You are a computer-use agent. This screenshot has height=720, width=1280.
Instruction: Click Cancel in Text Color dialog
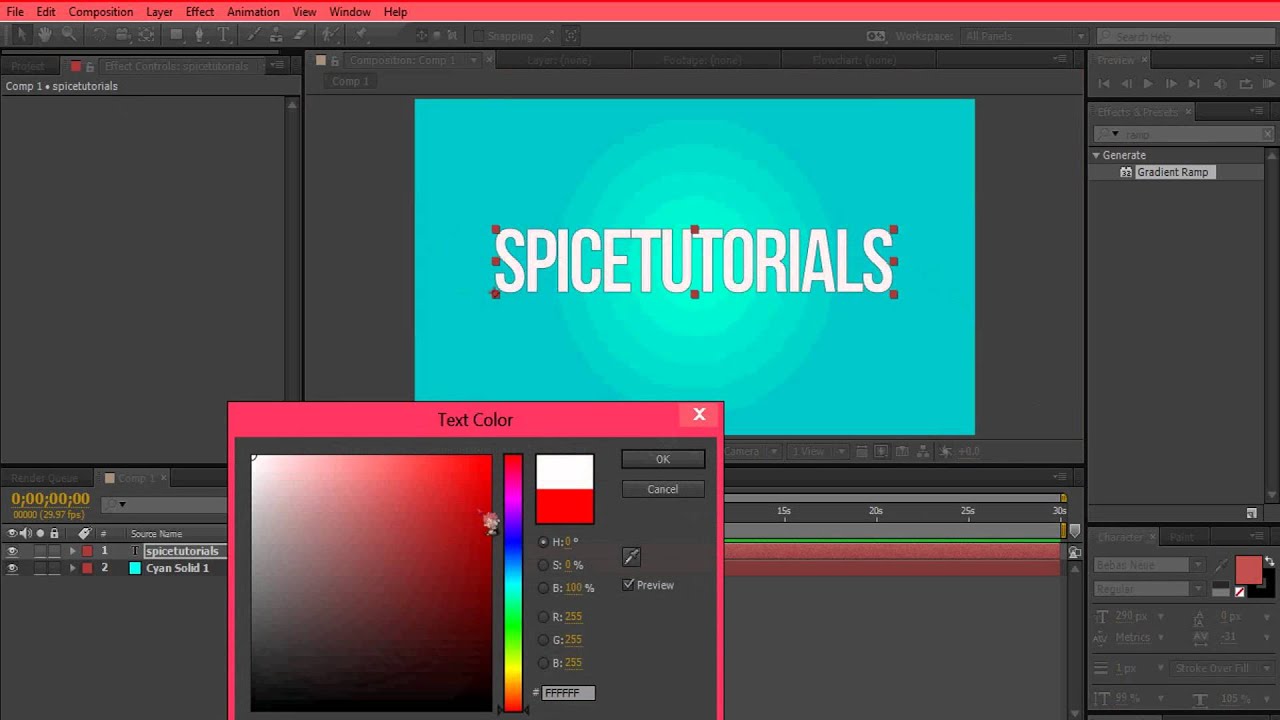663,489
